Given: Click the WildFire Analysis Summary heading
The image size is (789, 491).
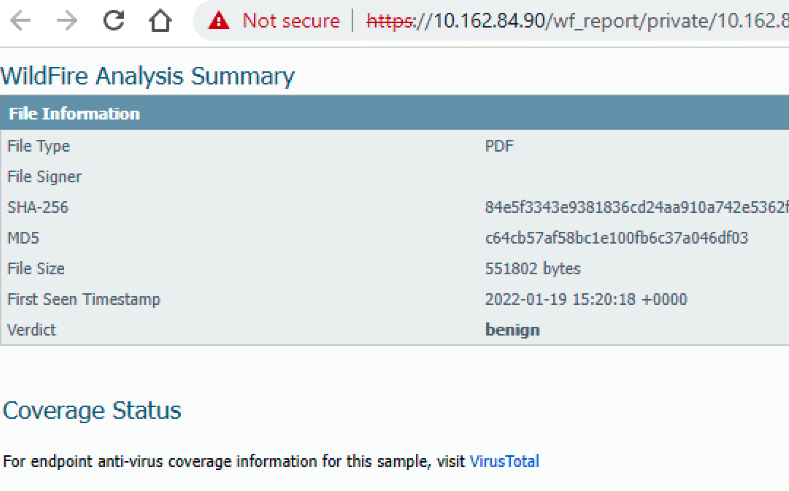Looking at the screenshot, I should (x=148, y=76).
